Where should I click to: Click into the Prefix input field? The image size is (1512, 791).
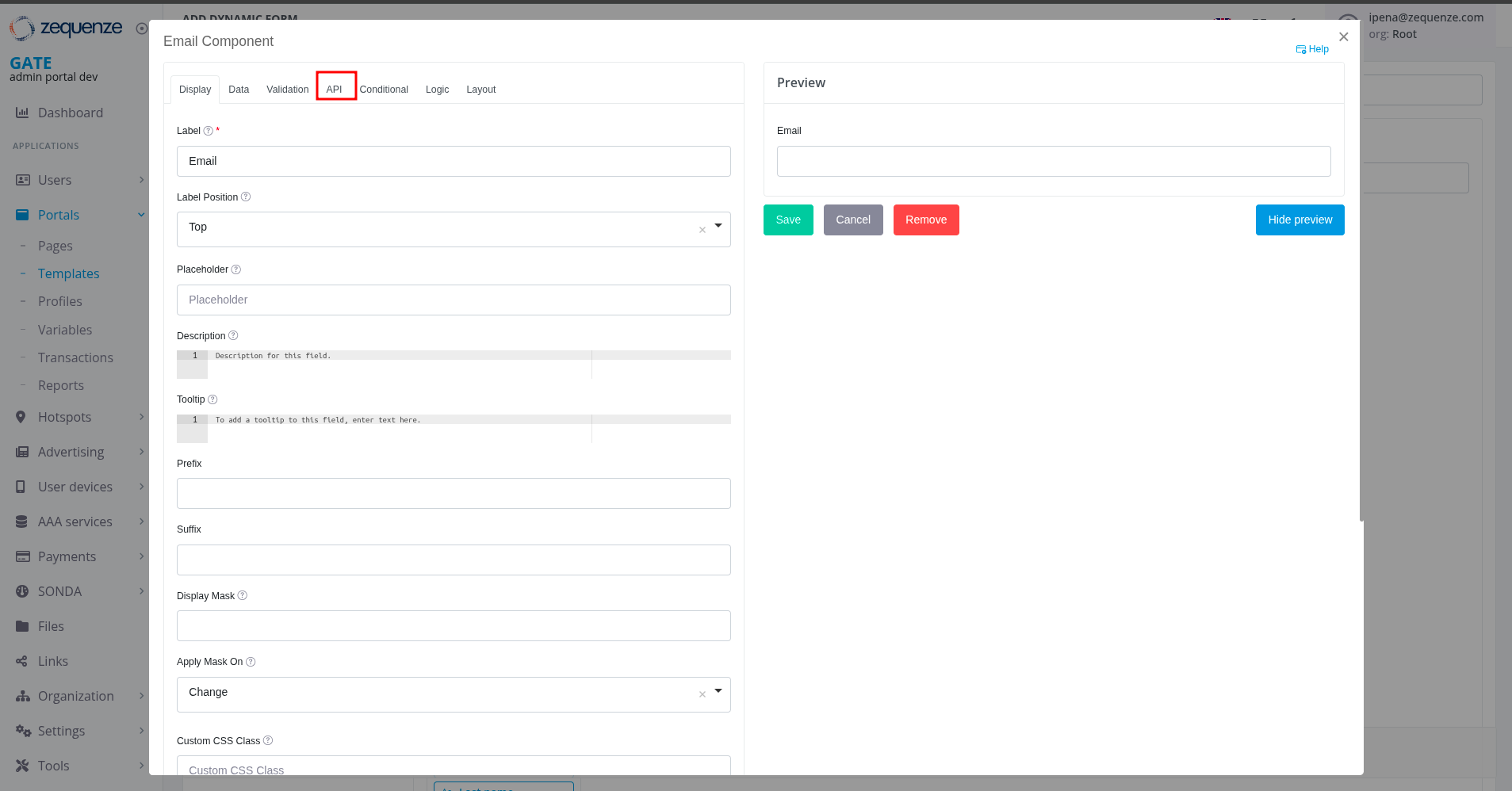point(454,493)
